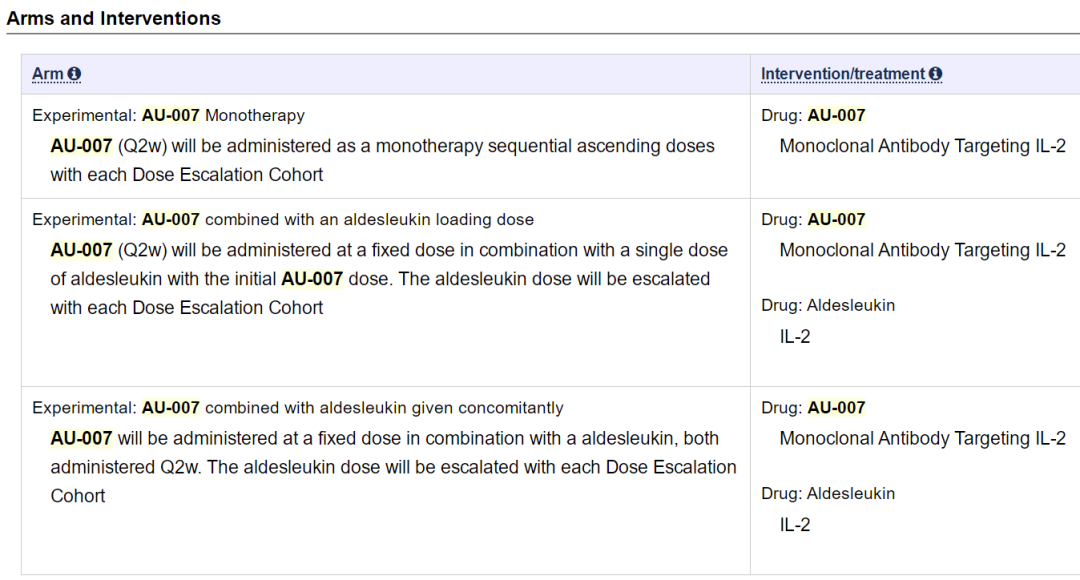Click the aldesleukin given concomitantly arm title
Screen dimensions: 1080x580
(298, 408)
